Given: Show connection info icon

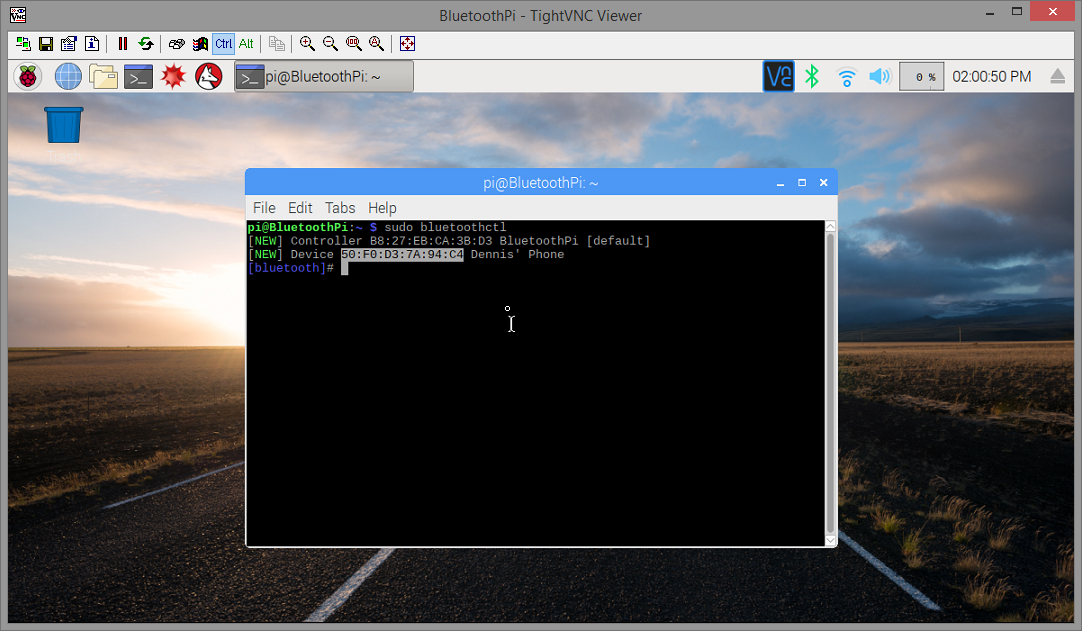Looking at the screenshot, I should [x=92, y=43].
